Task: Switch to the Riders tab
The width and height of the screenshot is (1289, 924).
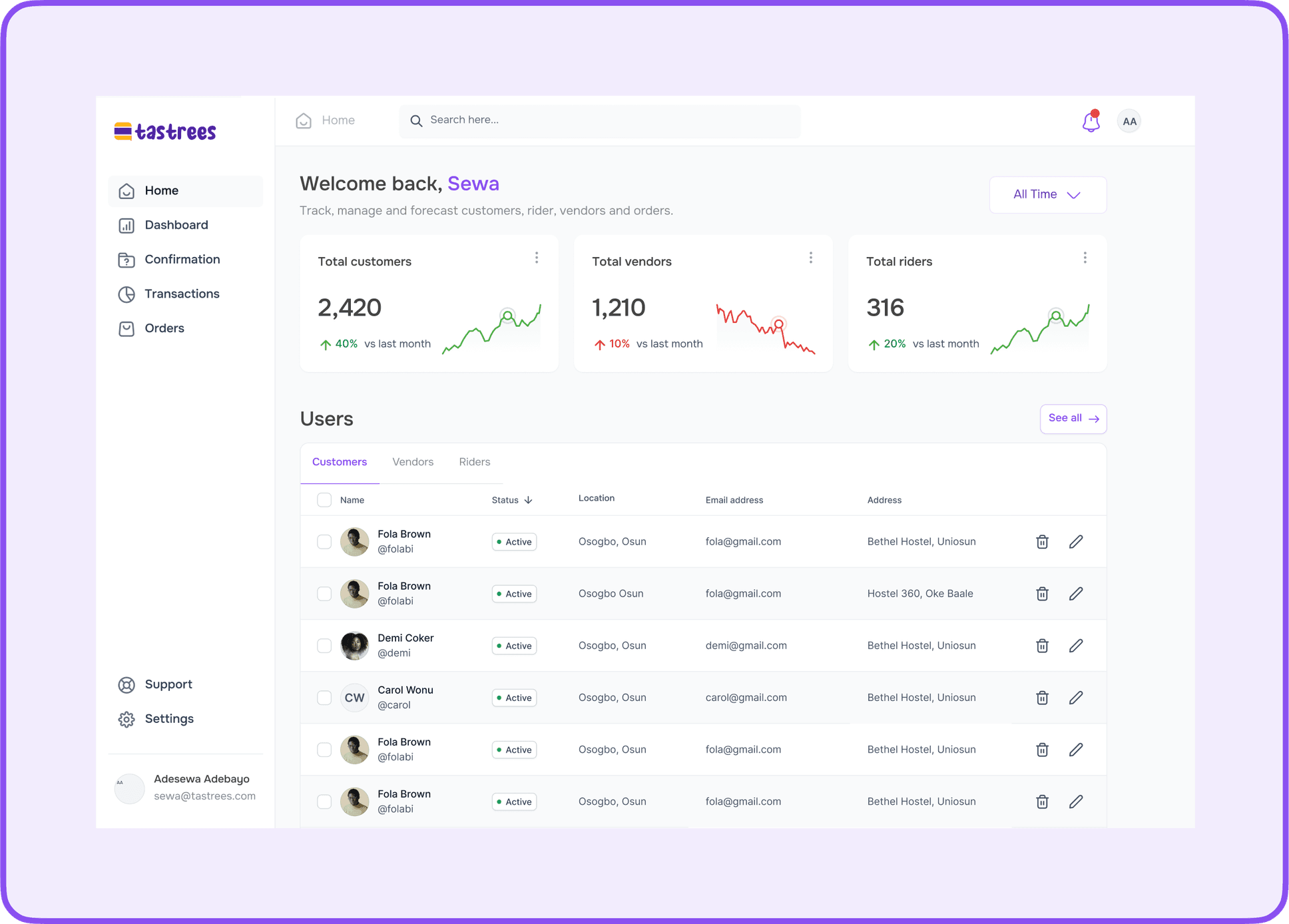Action: click(x=474, y=462)
